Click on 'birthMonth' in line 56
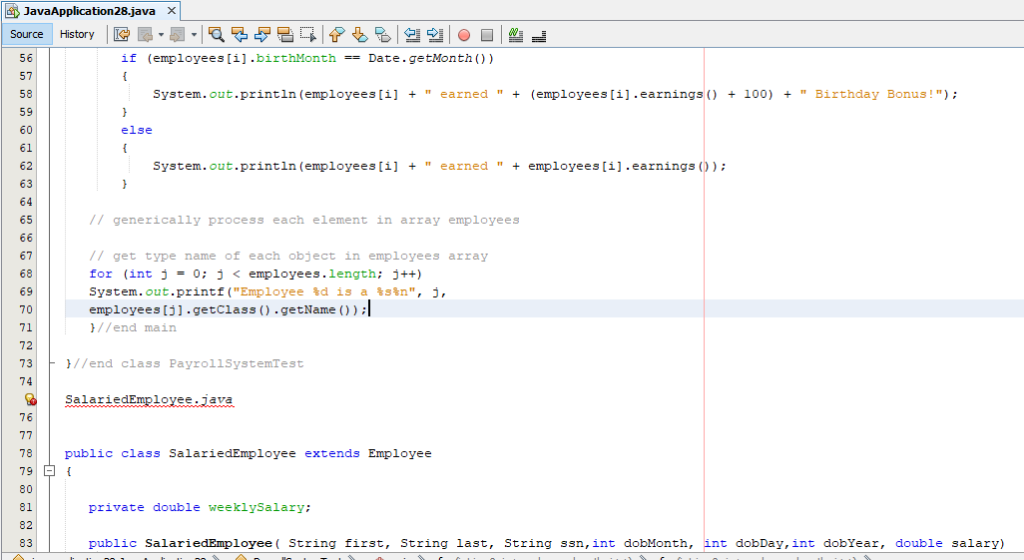The image size is (1024, 560). (x=296, y=58)
